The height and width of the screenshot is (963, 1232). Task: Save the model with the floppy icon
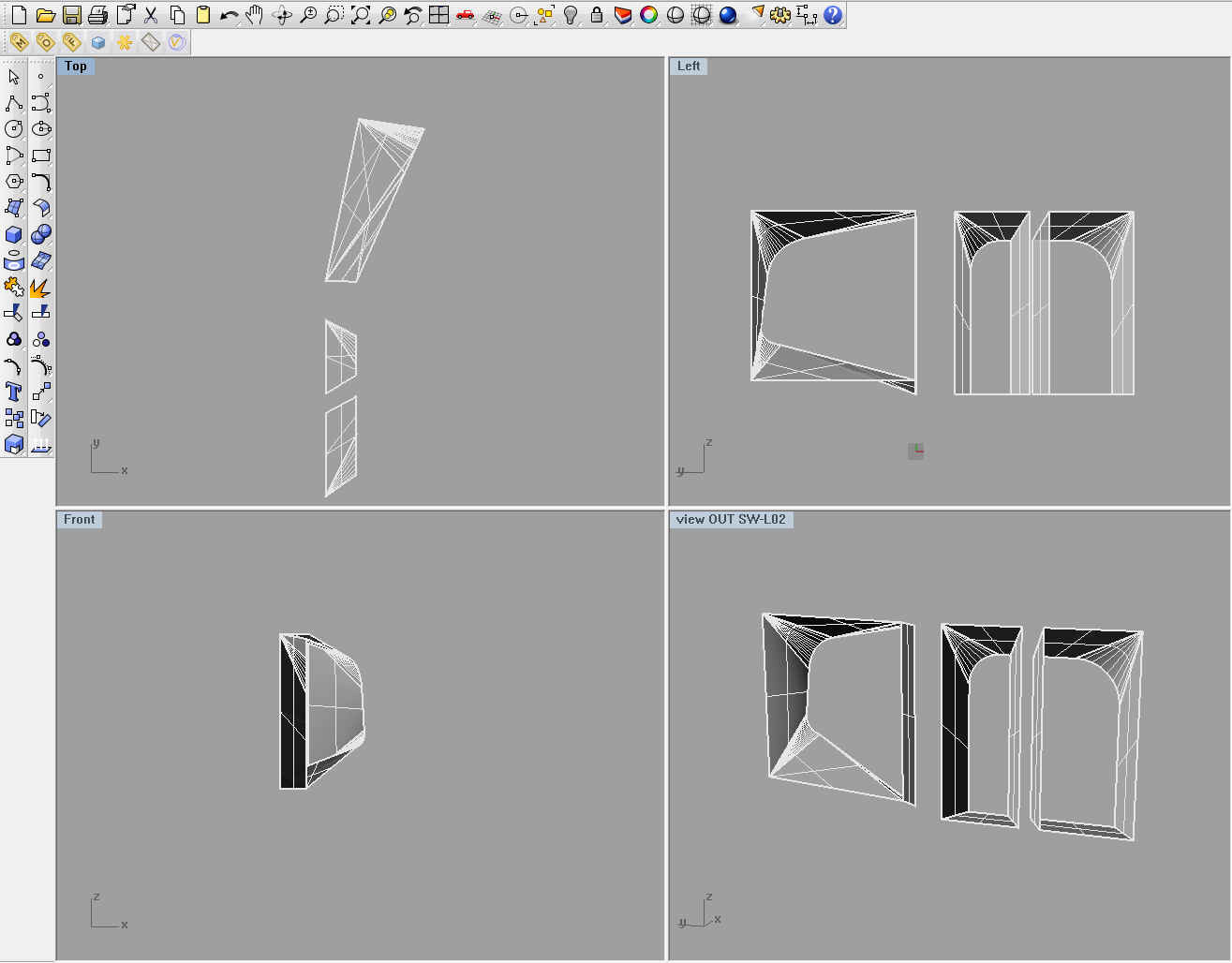point(71,15)
